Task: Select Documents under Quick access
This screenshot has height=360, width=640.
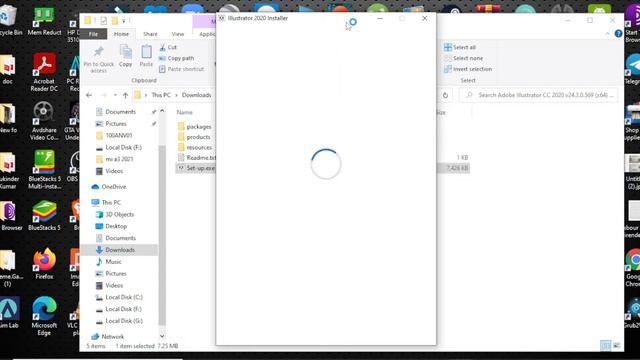Action: coord(120,112)
